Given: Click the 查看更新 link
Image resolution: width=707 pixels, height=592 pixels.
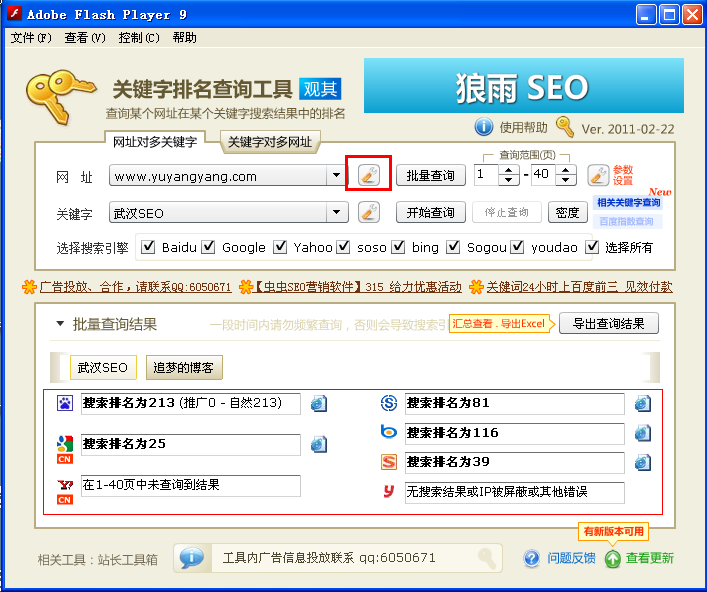Looking at the screenshot, I should point(650,558).
